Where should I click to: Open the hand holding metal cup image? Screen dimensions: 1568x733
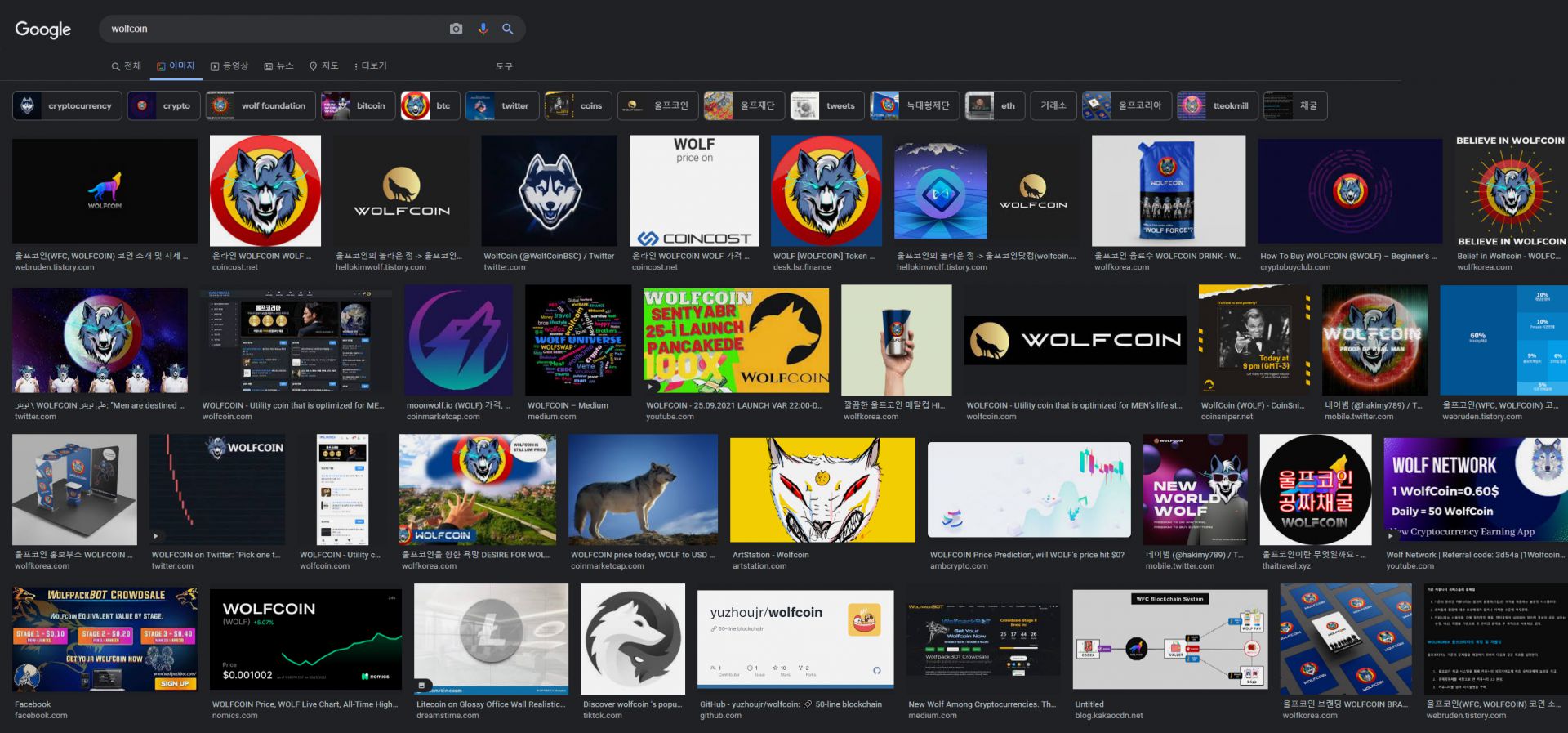(x=897, y=340)
